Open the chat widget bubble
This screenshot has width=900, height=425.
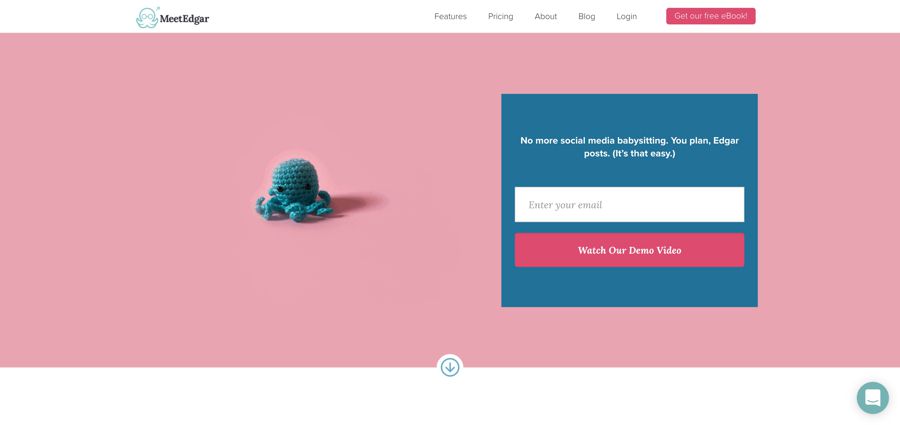tap(872, 397)
